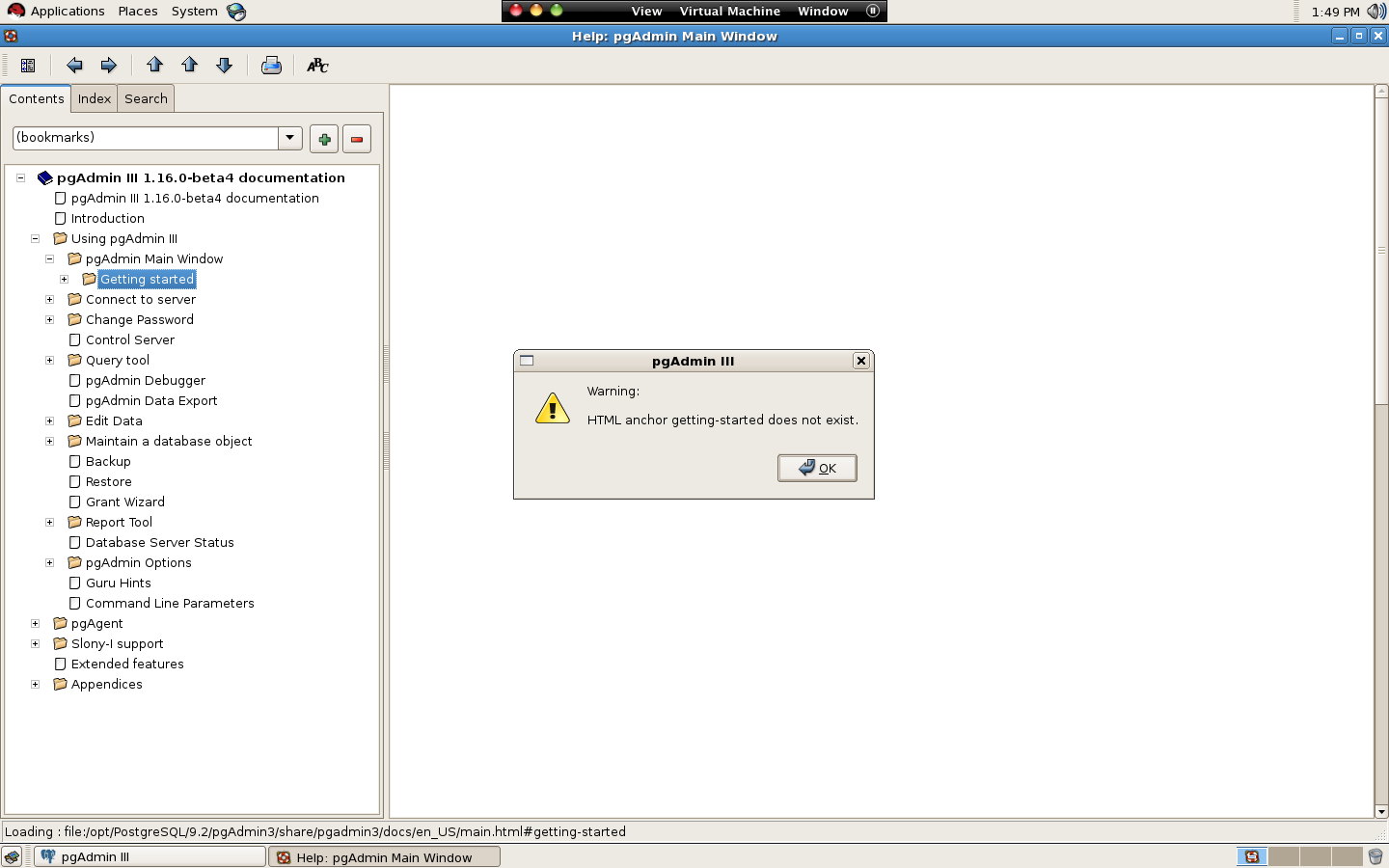Screen dimensions: 1389x868
Task: Click the down arrow next page icon
Action: click(225, 66)
